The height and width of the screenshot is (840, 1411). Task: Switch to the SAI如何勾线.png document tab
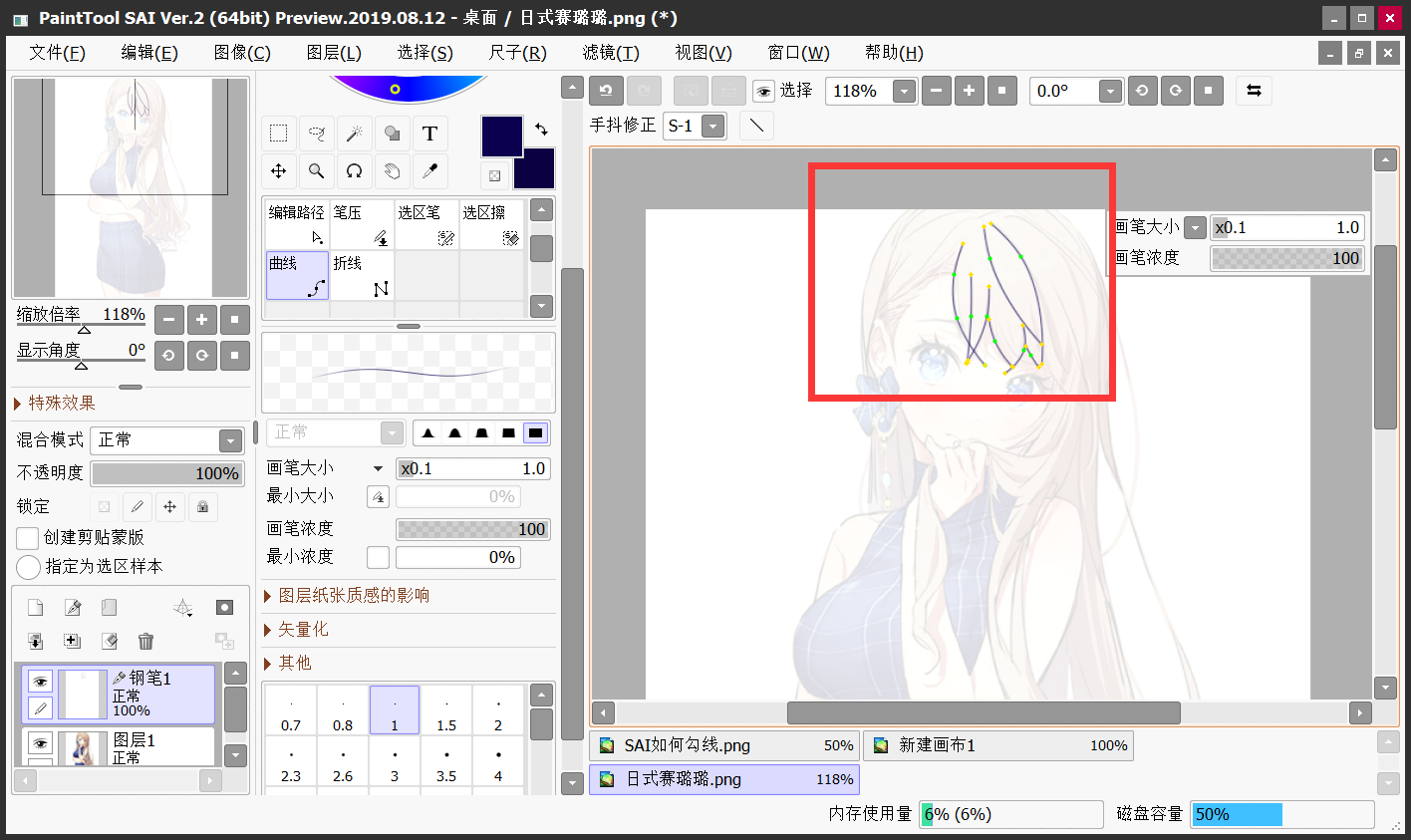click(724, 745)
